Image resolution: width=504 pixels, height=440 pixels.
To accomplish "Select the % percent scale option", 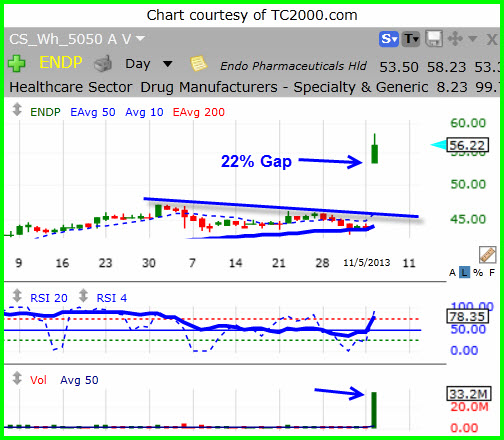I will click(478, 273).
